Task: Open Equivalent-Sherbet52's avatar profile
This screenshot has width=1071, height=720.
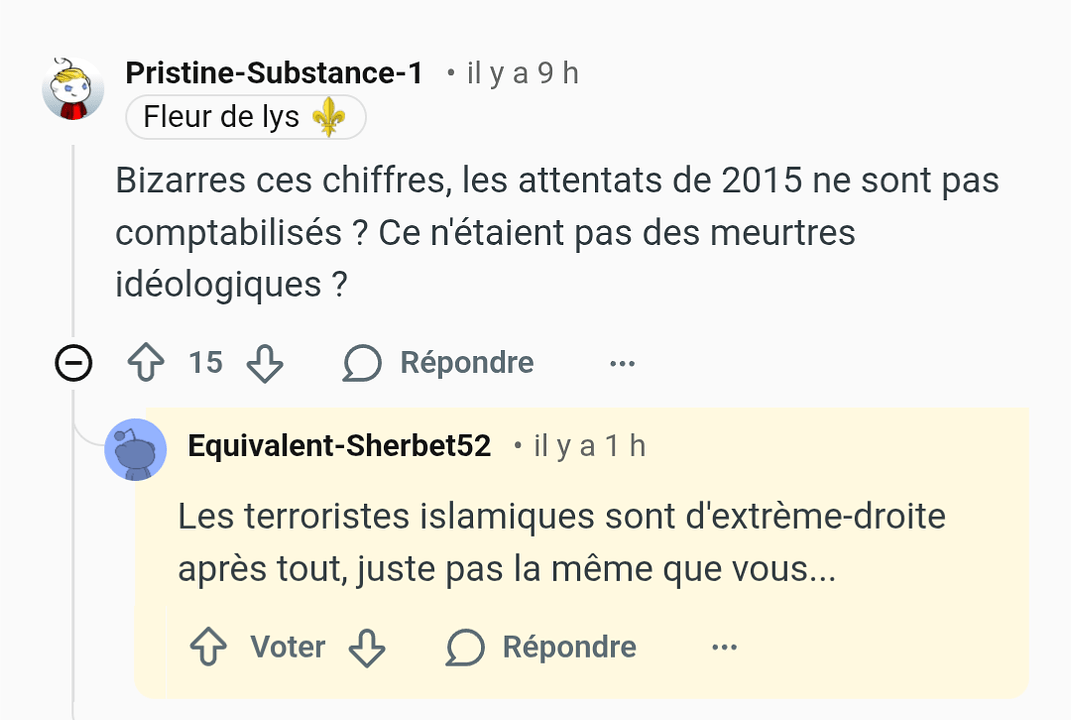Action: point(135,449)
